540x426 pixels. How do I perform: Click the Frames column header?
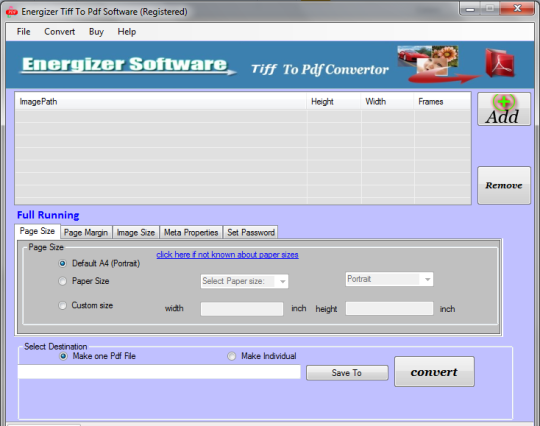click(x=442, y=102)
